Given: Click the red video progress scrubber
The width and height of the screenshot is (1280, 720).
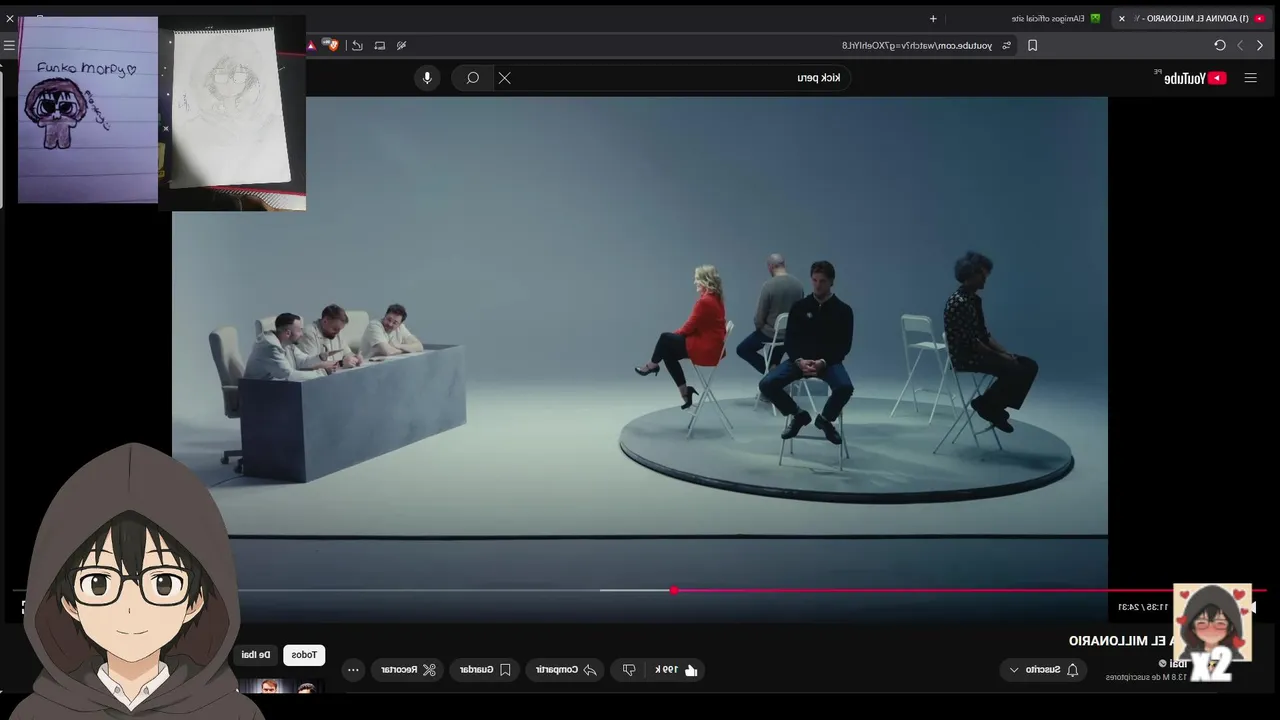Looking at the screenshot, I should [x=674, y=591].
